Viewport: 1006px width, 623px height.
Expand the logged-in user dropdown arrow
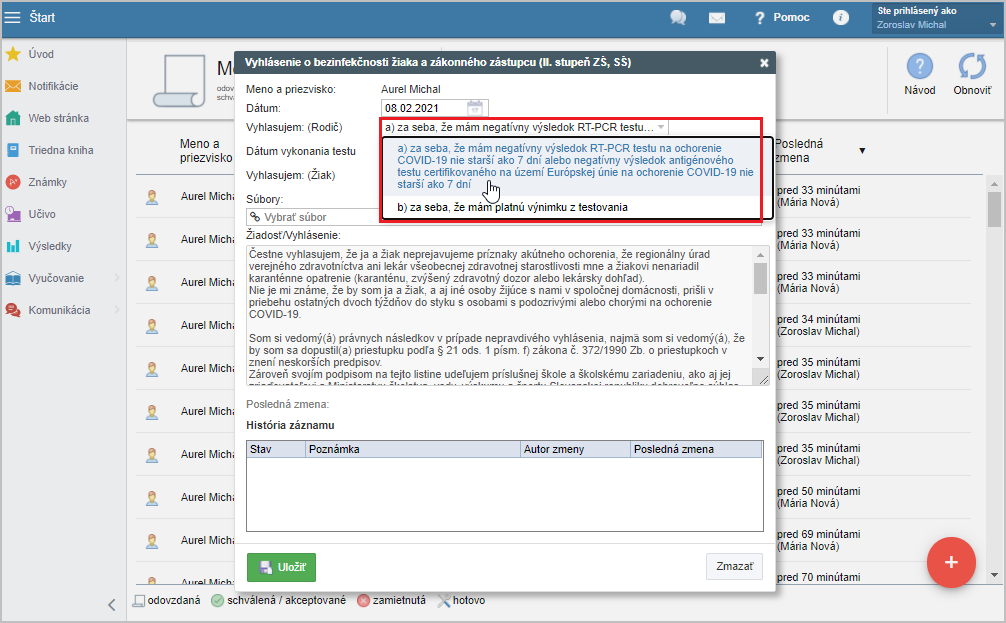click(993, 25)
